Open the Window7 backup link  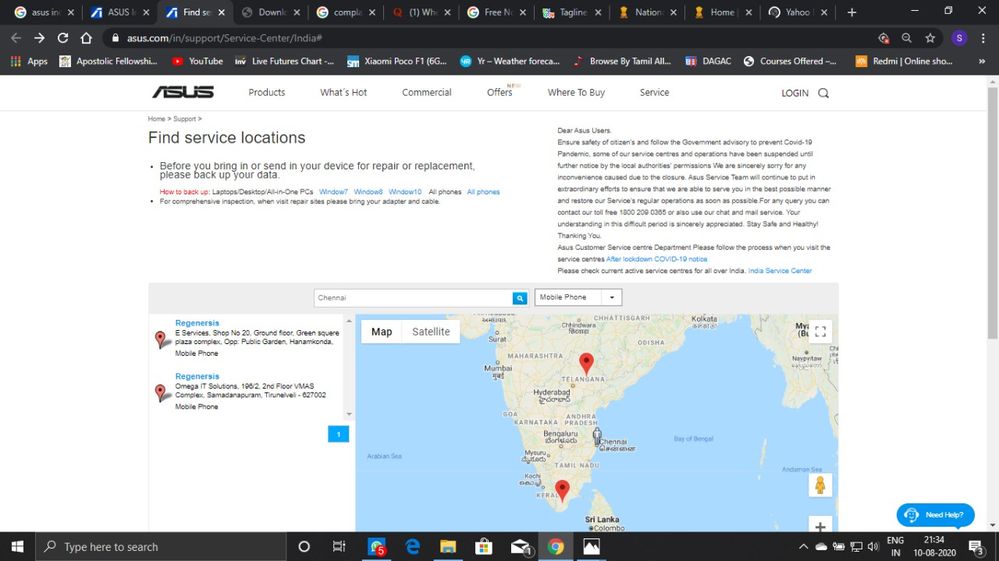point(333,192)
